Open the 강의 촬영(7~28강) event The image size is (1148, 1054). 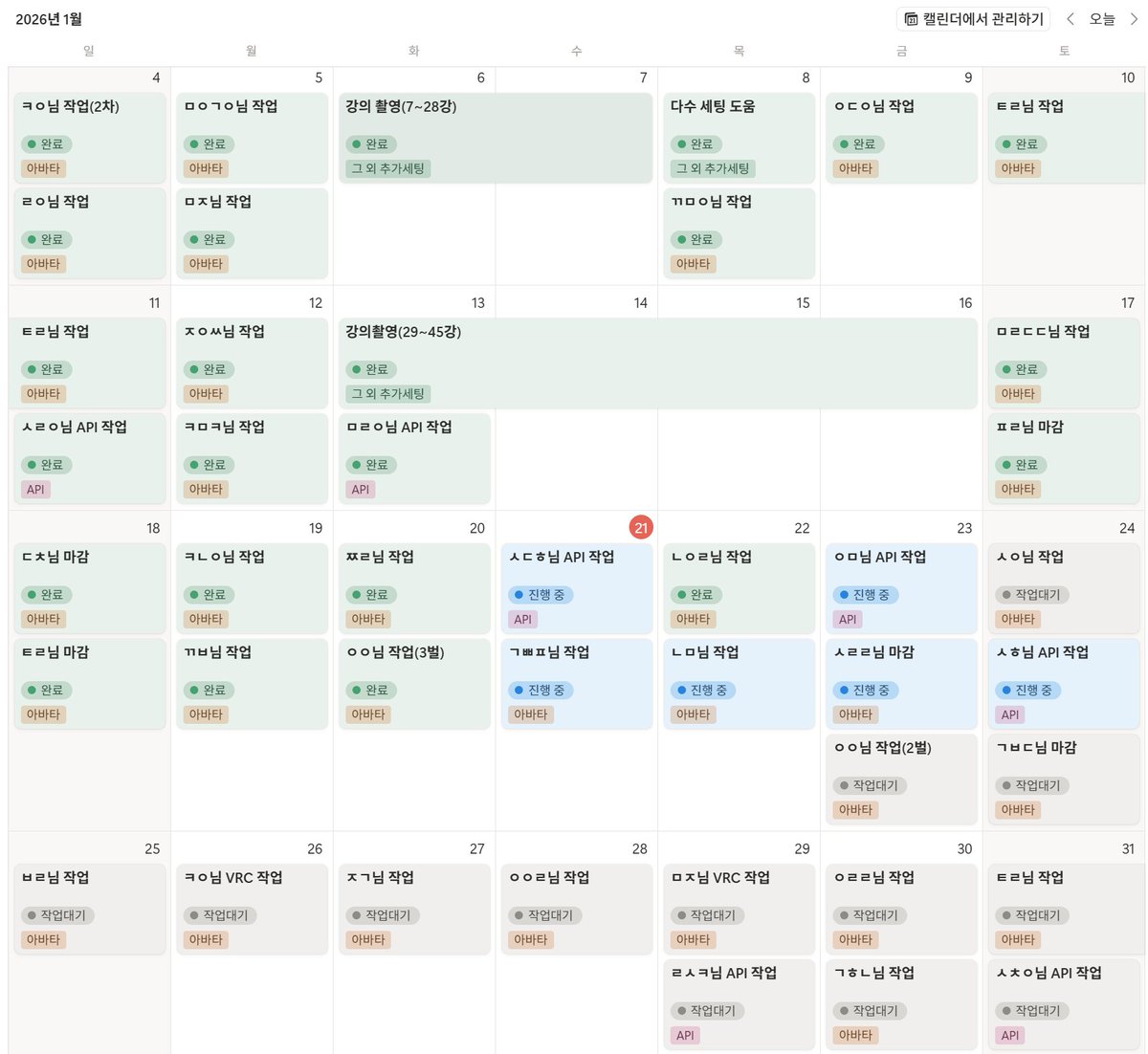pos(496,138)
